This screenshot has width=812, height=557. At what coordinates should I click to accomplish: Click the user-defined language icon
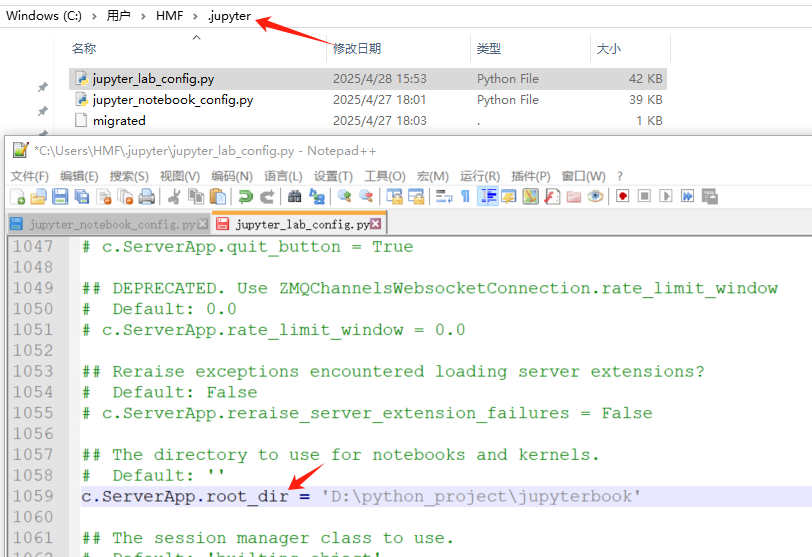[509, 197]
